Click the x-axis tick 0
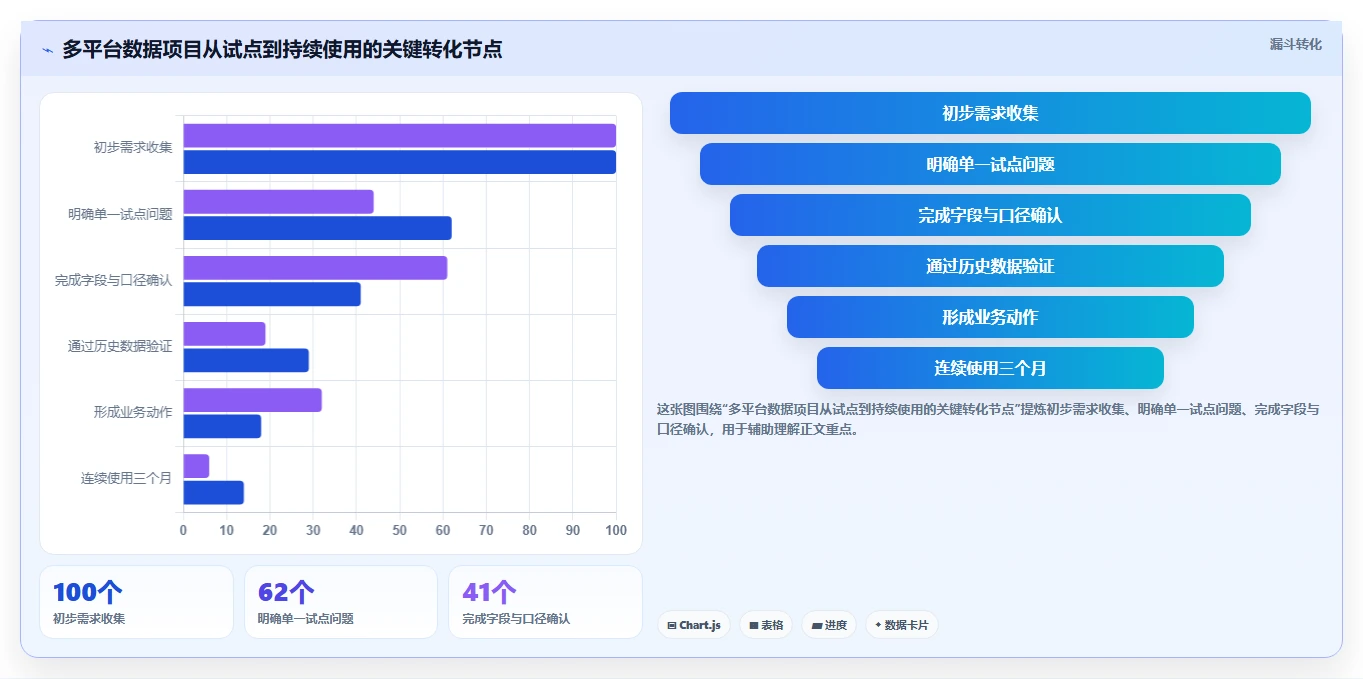 pyautogui.click(x=183, y=530)
